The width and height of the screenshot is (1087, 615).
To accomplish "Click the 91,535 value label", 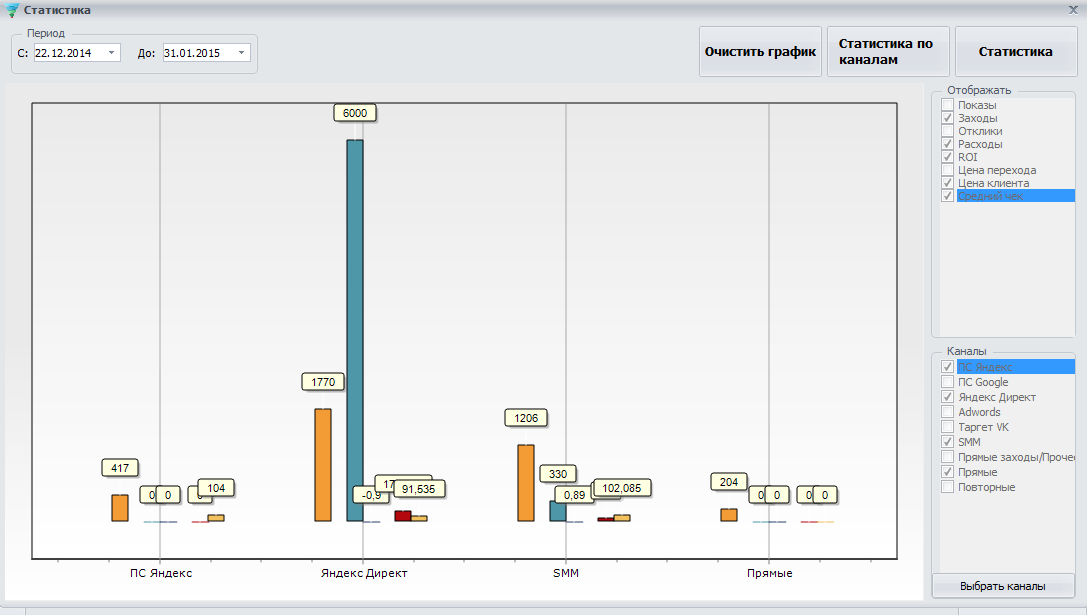I will click(x=419, y=489).
